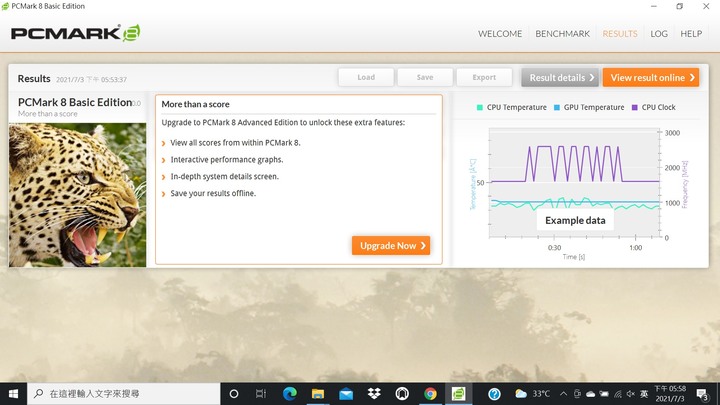Click the Load results button
The image size is (720, 405).
tap(366, 77)
